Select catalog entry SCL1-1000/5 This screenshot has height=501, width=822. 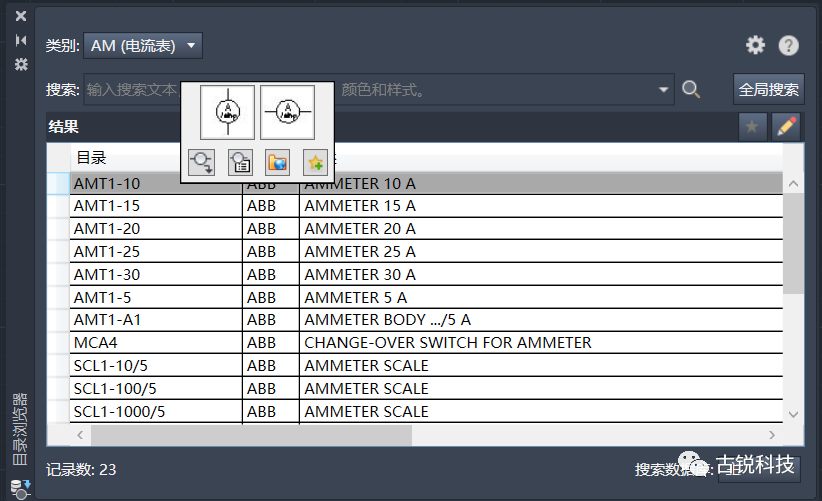[x=120, y=412]
